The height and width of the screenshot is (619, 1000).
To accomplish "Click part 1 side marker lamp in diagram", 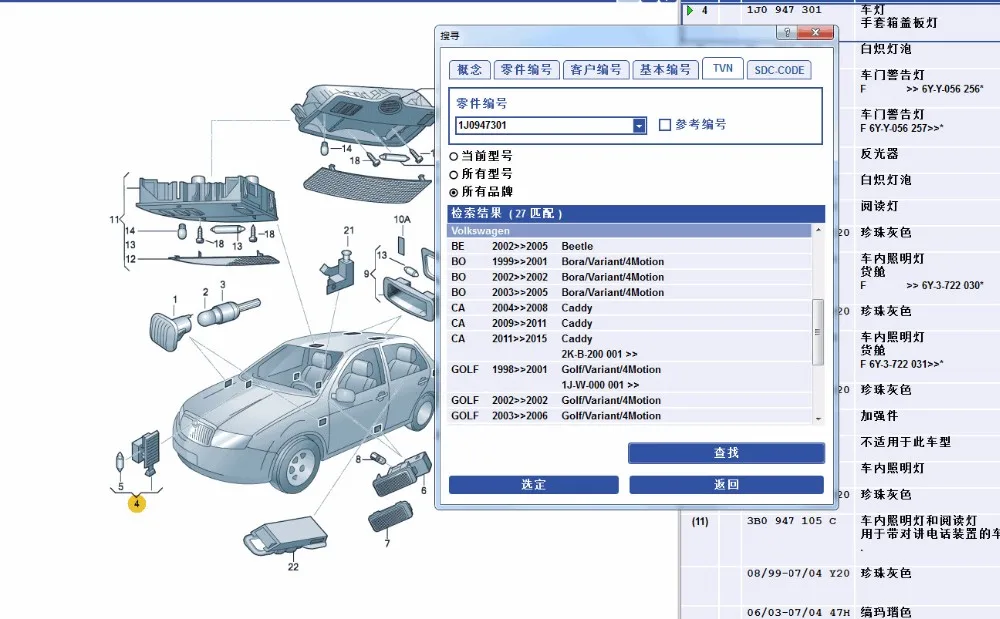I will [x=170, y=330].
